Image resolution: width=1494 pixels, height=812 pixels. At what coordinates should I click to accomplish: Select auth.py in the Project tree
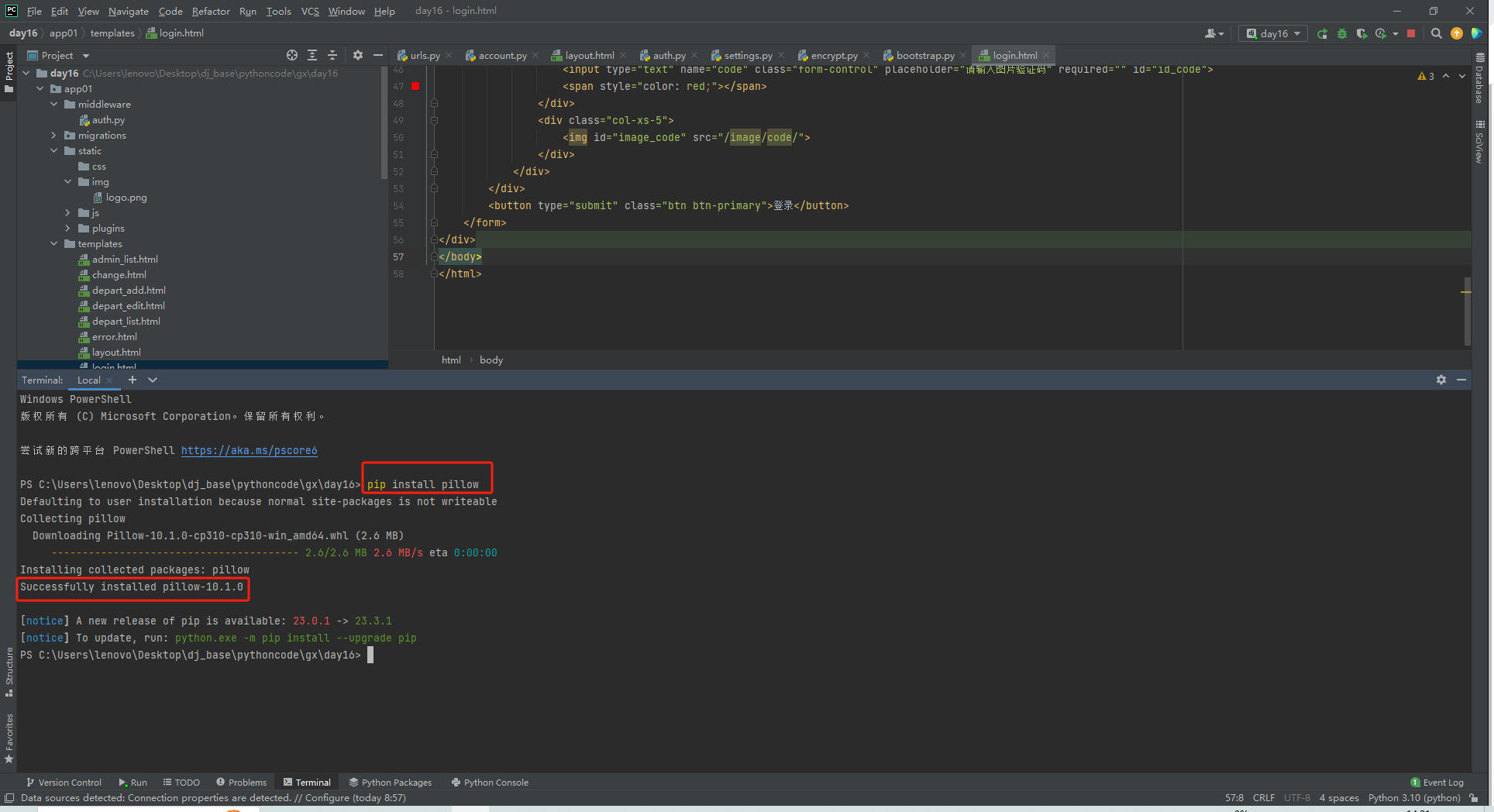point(108,120)
